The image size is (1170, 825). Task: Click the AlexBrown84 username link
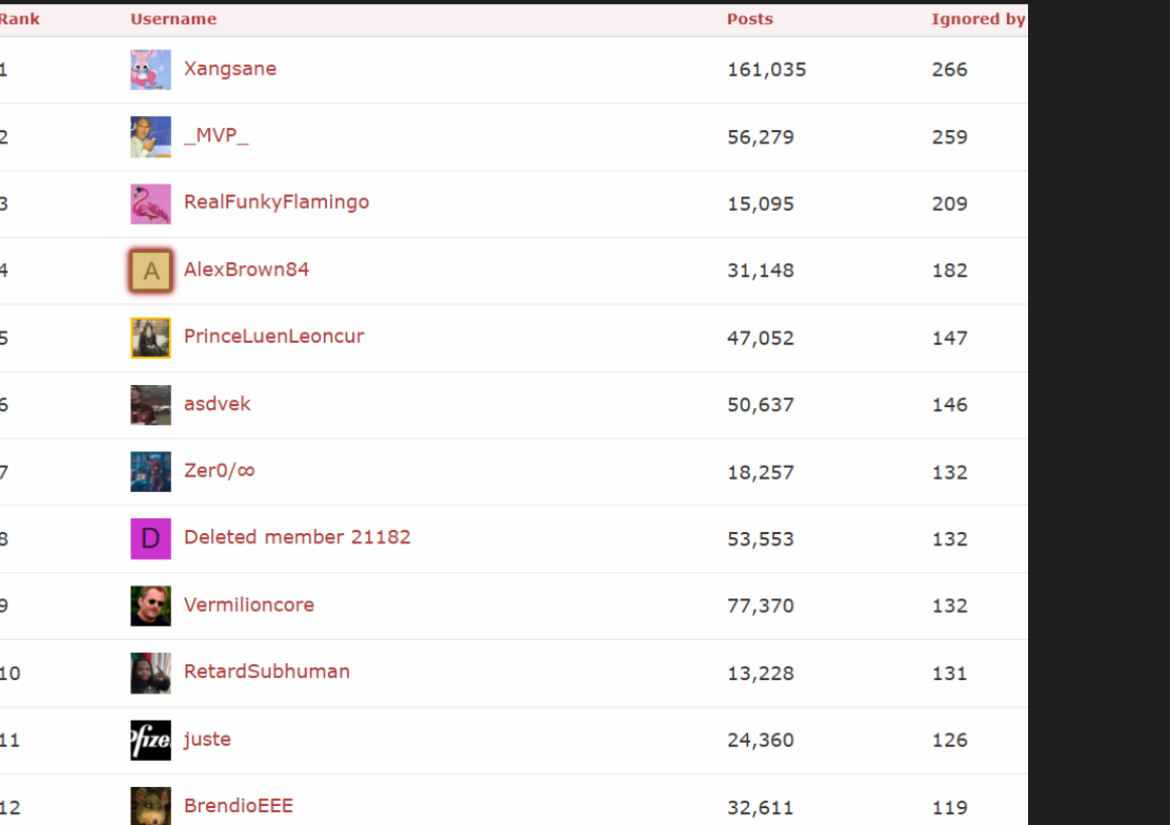[x=246, y=269]
